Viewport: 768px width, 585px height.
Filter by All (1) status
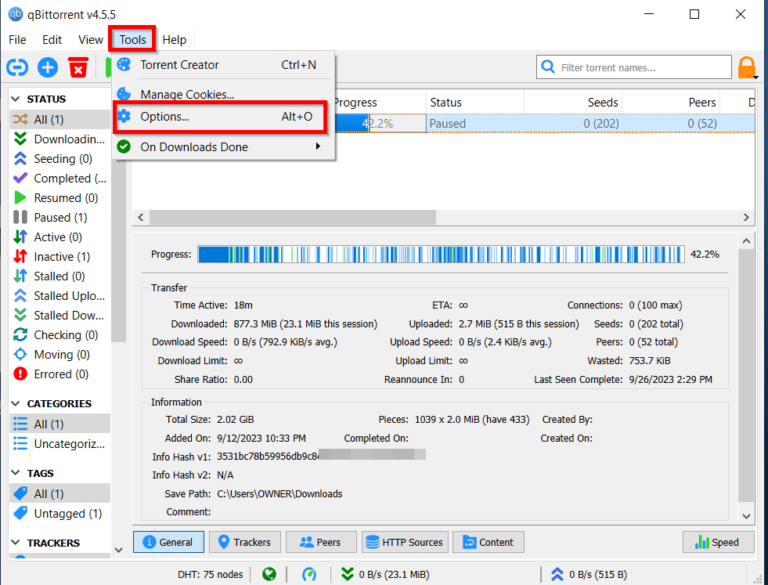click(x=60, y=120)
